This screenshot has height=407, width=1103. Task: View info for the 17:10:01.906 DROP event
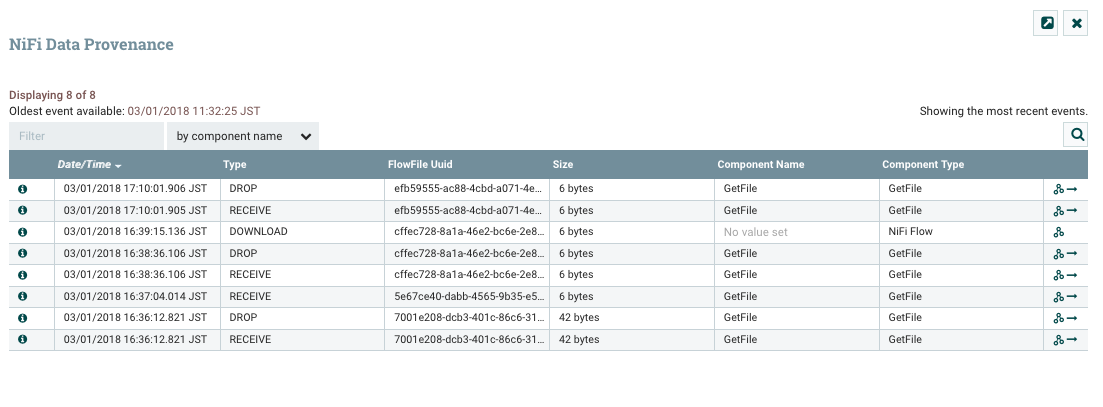tap(22, 188)
